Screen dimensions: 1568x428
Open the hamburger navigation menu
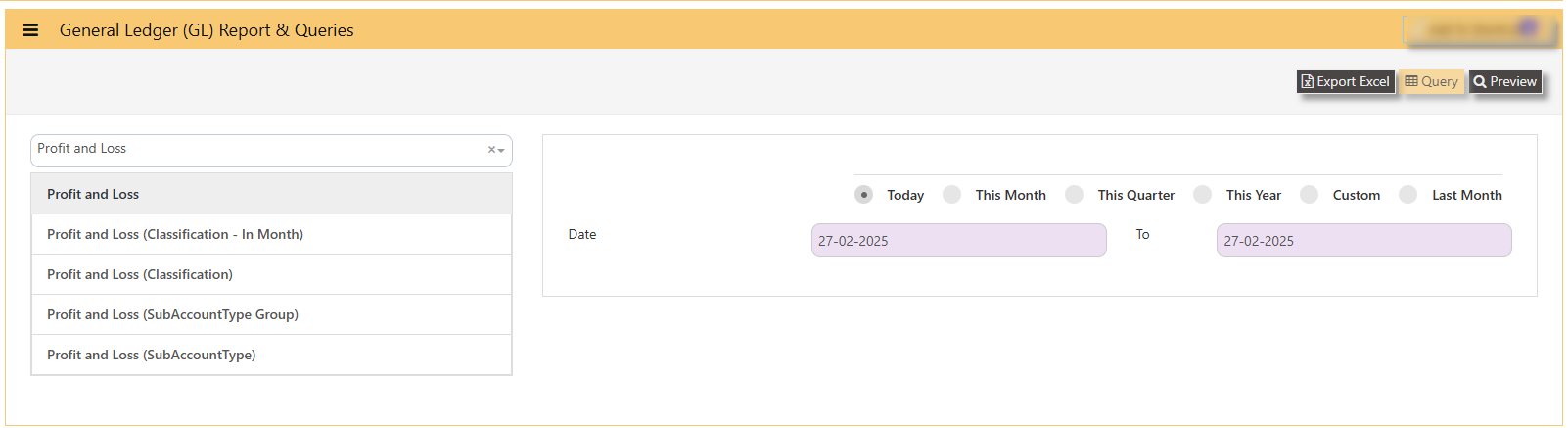30,30
